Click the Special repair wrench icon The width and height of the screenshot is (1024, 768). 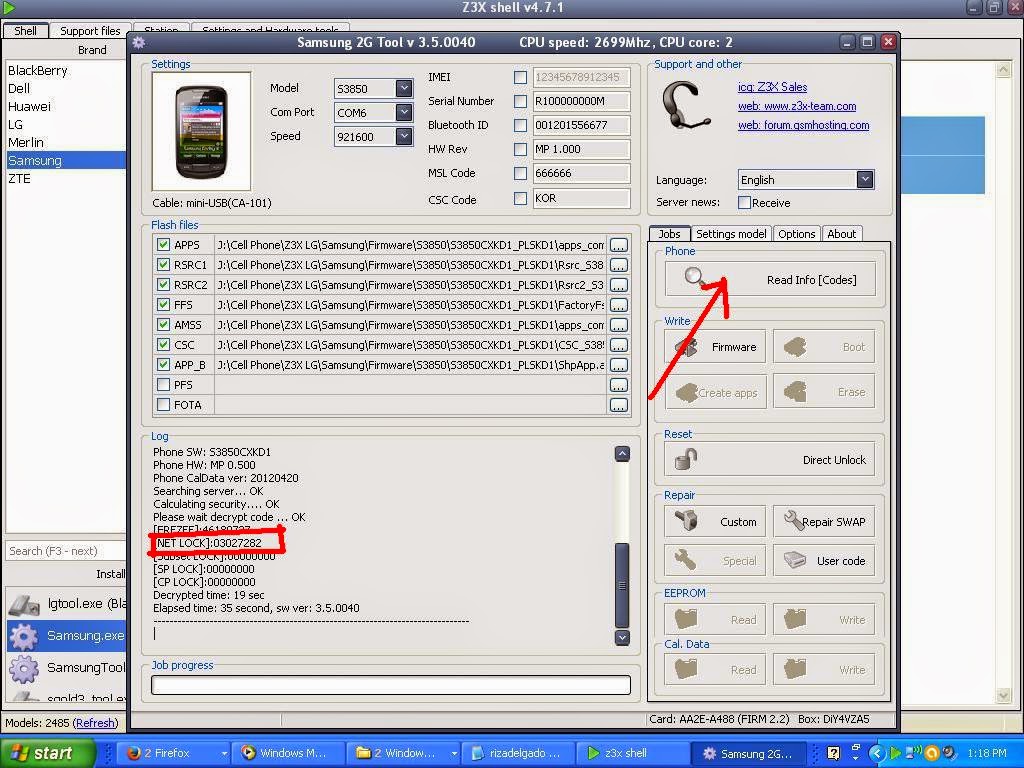point(686,560)
